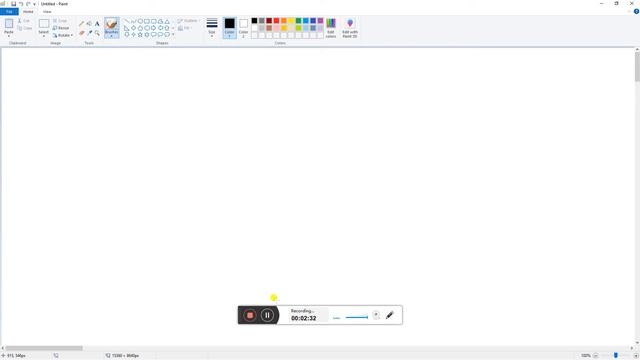640x360 pixels.
Task: Choose the Oval shape
Action: 140,21
